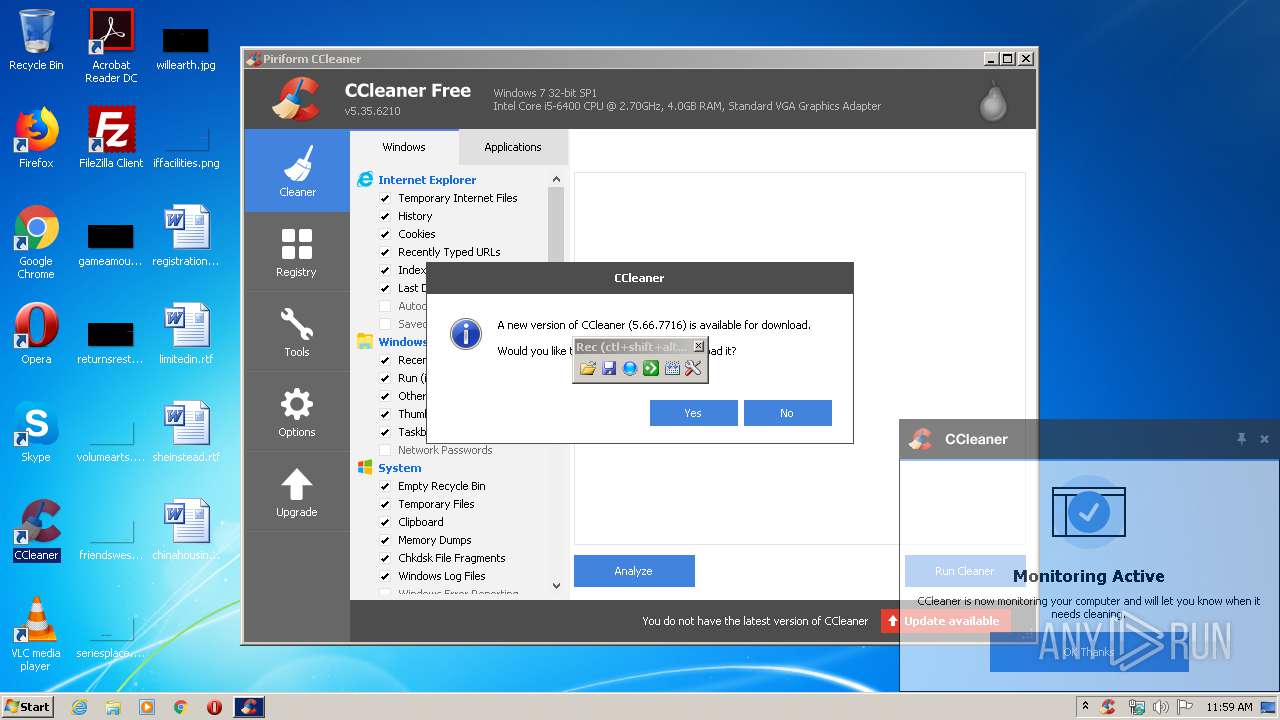Uncheck Chkdsk File Fragments checkbox

point(385,558)
